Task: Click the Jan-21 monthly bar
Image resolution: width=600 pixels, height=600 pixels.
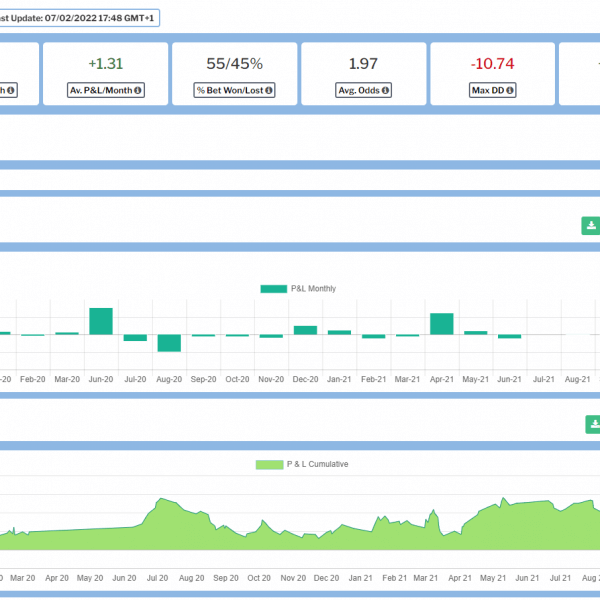Action: (x=339, y=333)
